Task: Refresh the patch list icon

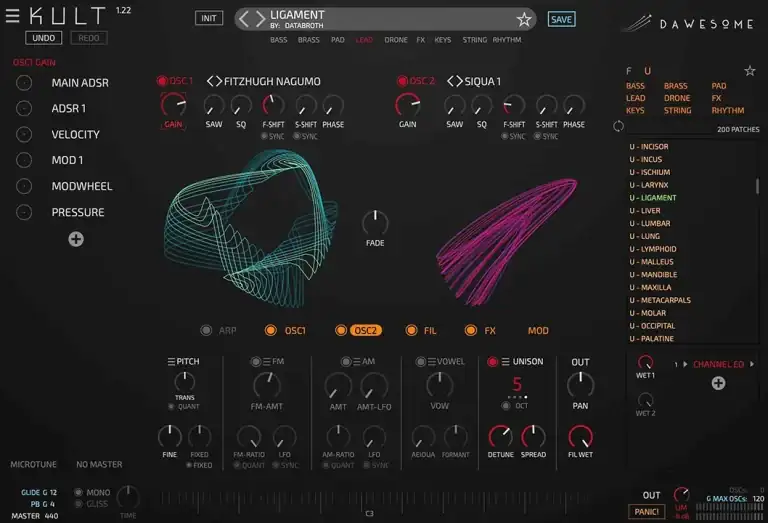Action: click(x=618, y=126)
